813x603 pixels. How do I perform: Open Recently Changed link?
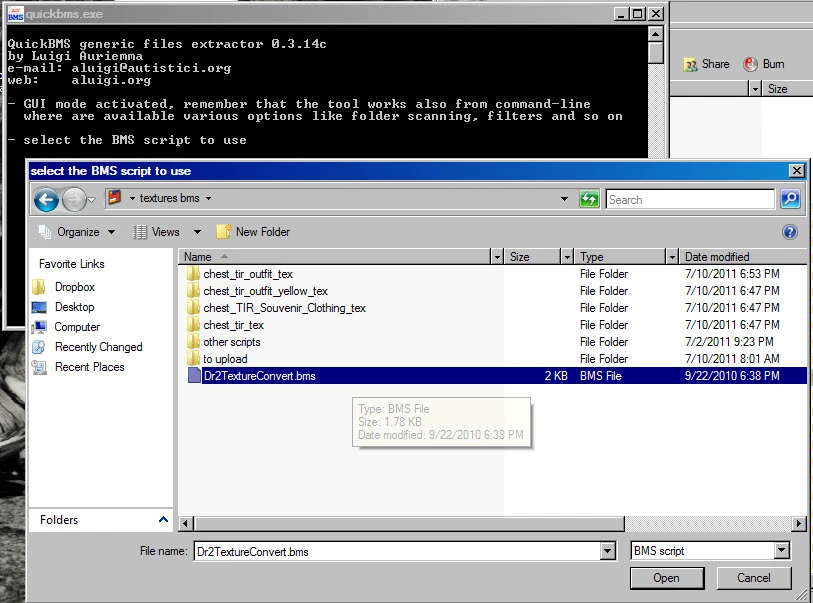tap(99, 347)
